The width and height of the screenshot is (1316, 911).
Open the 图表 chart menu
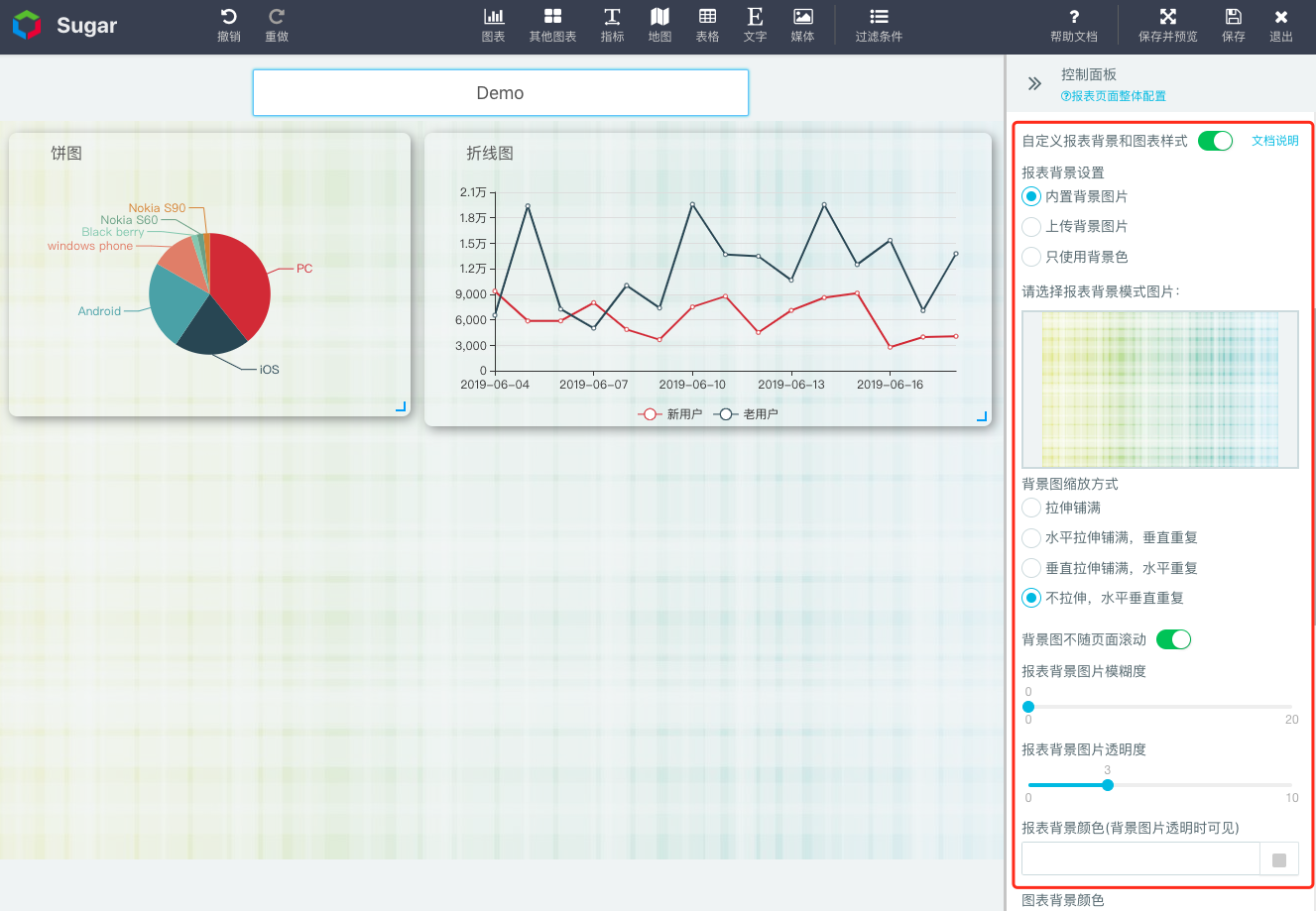point(493,26)
